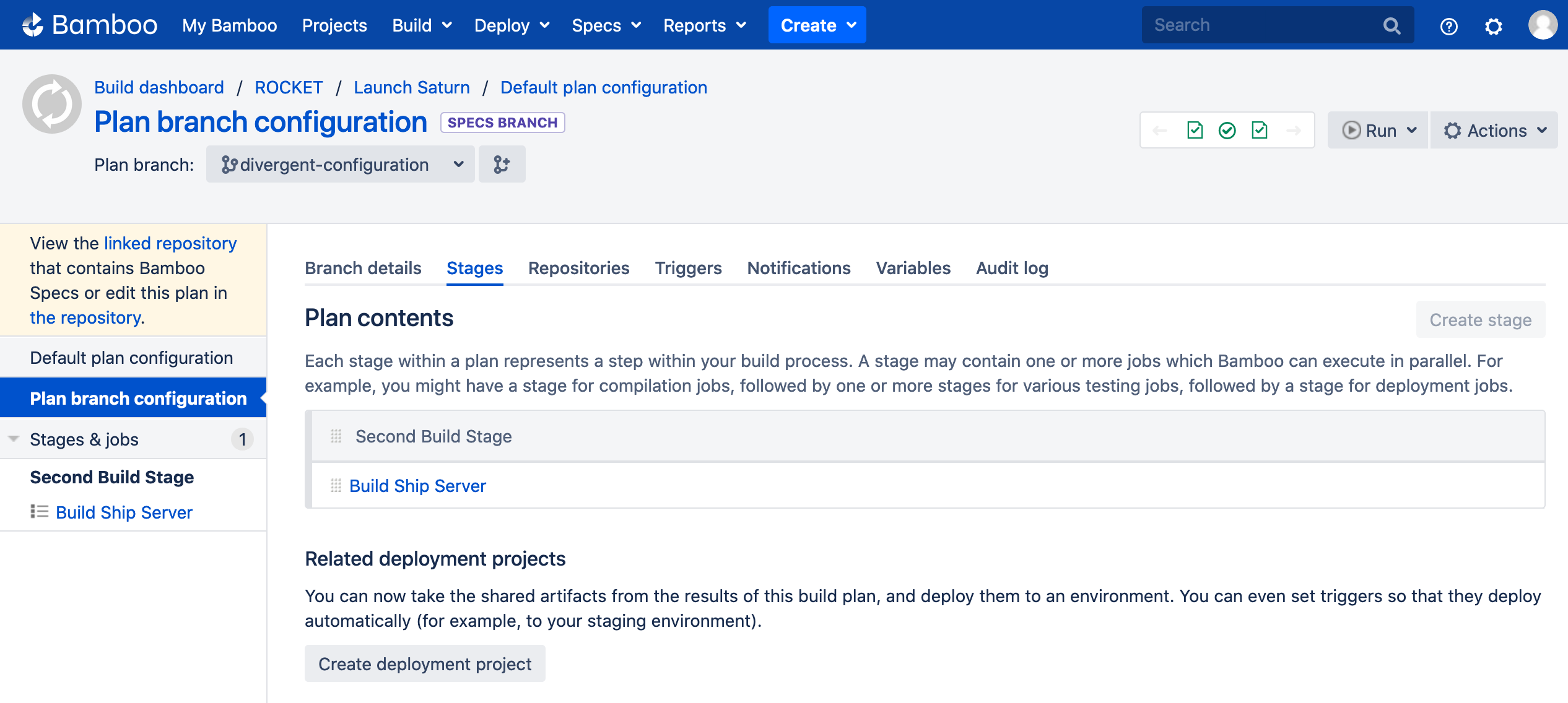
Task: Click the search magnifier icon
Action: (x=1392, y=25)
